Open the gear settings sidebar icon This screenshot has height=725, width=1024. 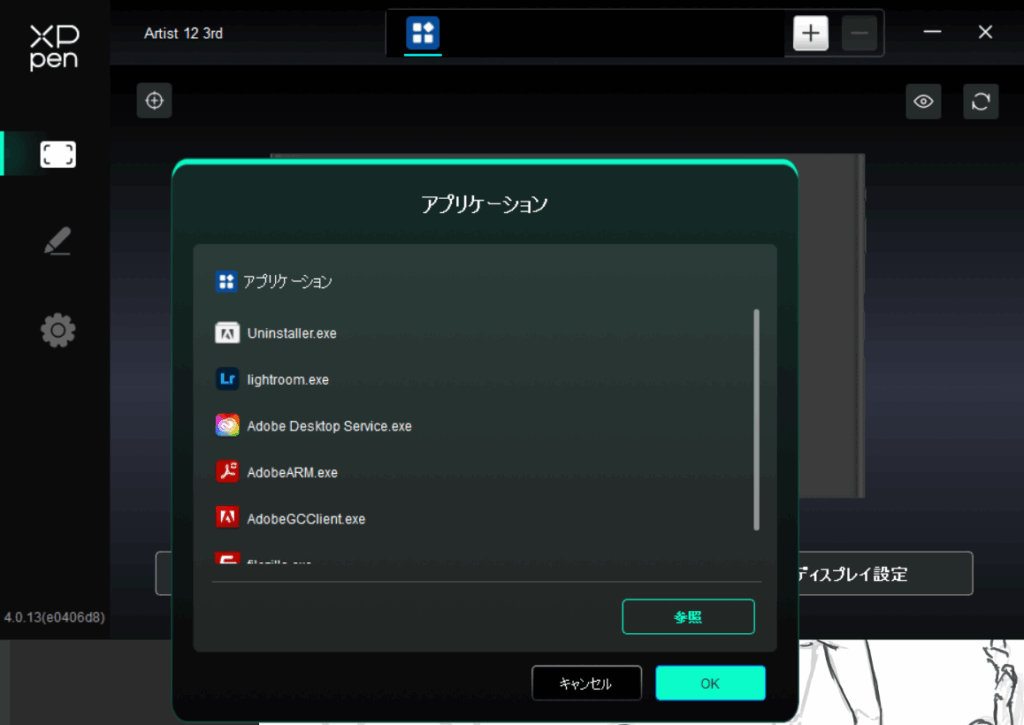pyautogui.click(x=57, y=330)
